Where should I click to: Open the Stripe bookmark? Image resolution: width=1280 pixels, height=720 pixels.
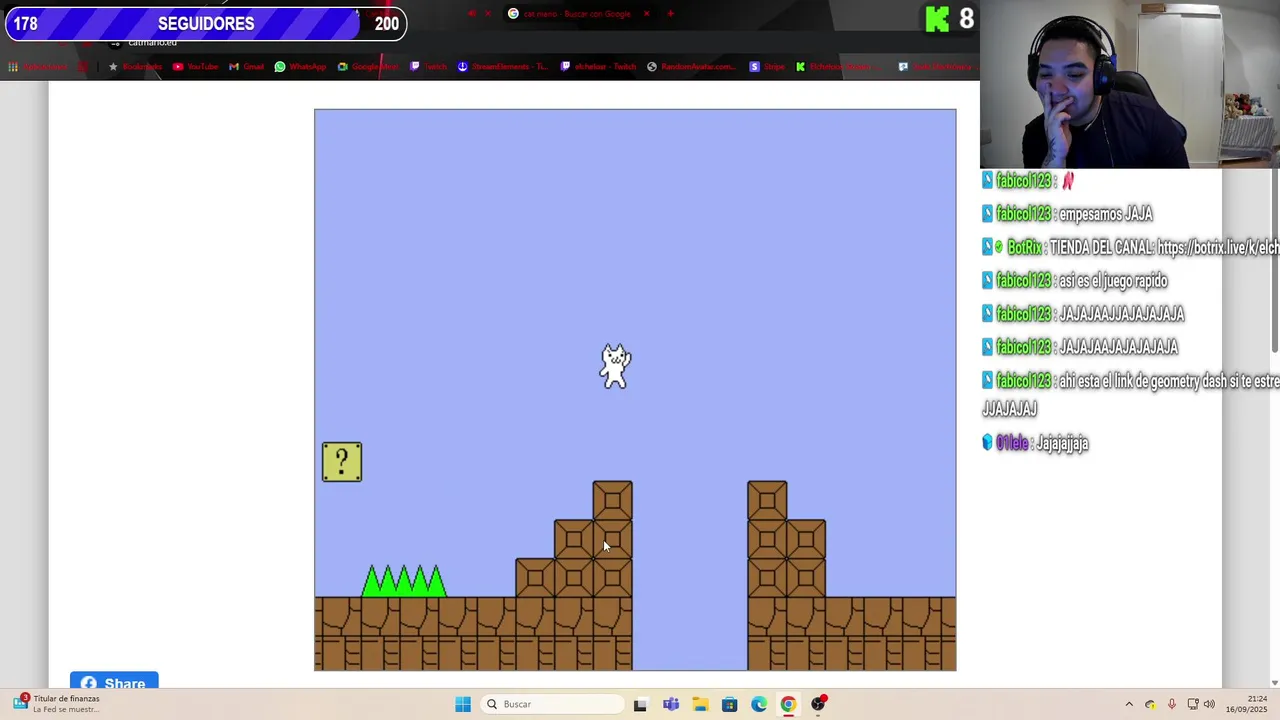pos(769,67)
